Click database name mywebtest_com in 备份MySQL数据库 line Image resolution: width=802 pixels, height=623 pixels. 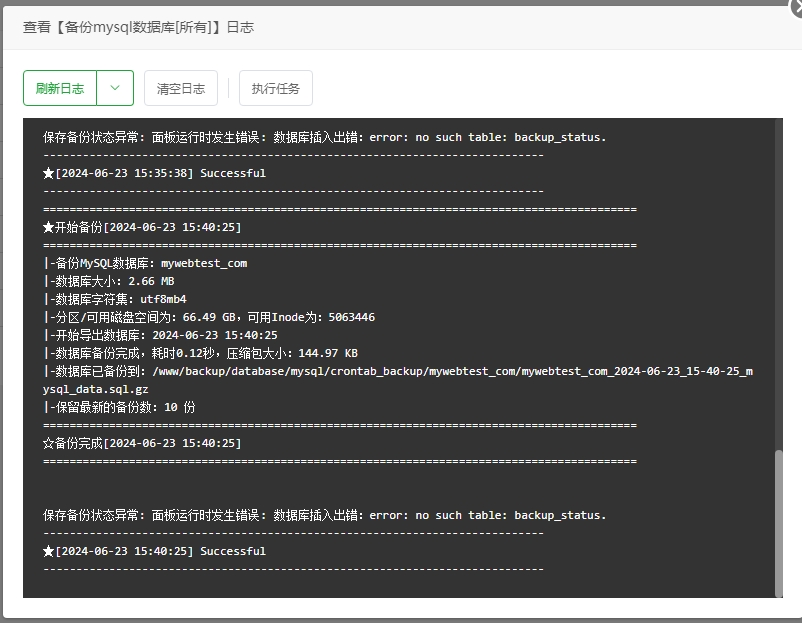click(204, 263)
